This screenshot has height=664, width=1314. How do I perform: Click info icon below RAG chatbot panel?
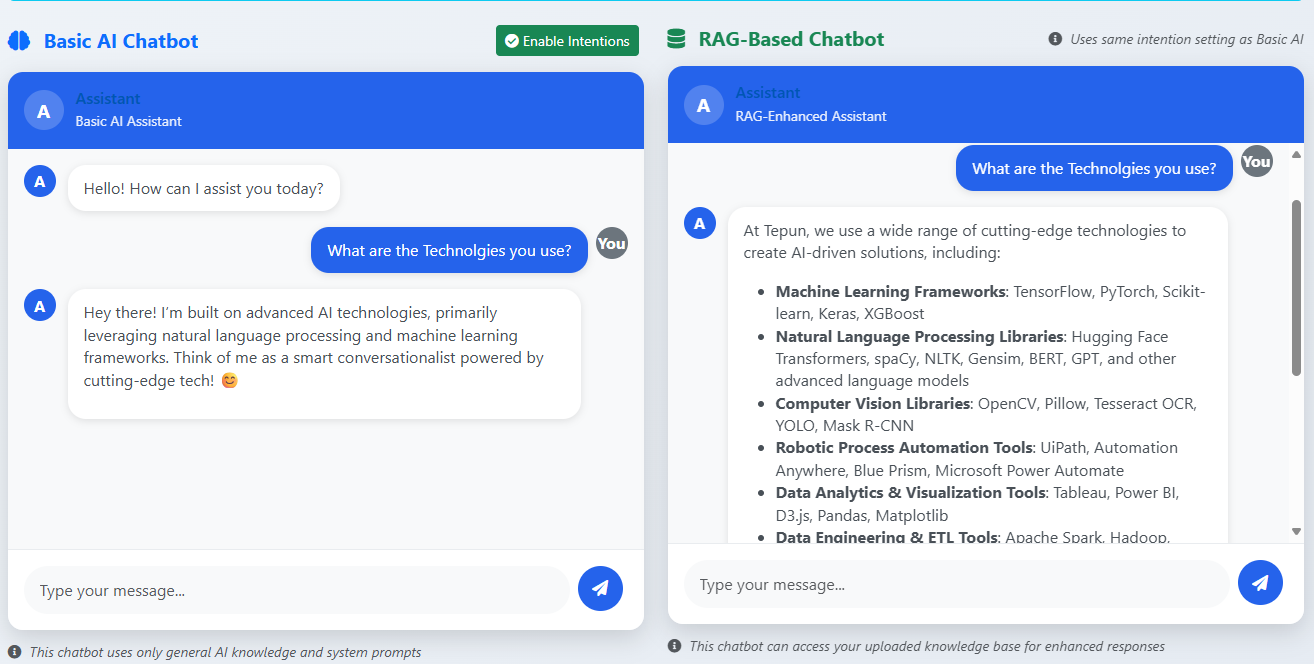[x=675, y=646]
